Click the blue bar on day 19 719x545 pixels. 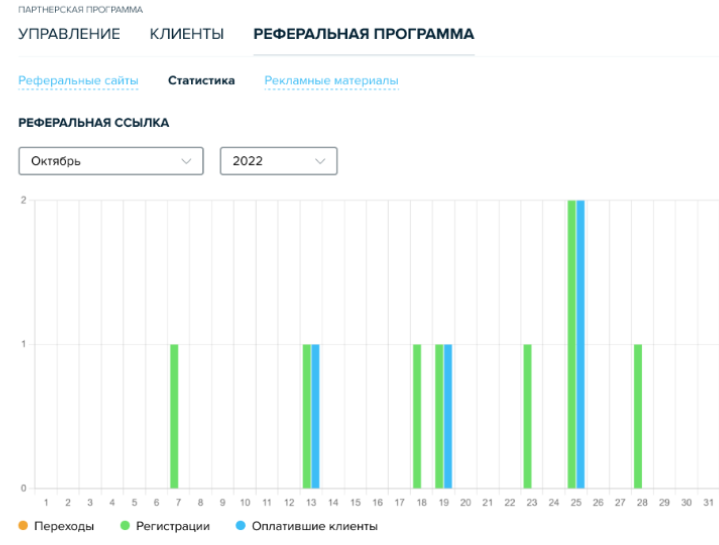point(448,416)
